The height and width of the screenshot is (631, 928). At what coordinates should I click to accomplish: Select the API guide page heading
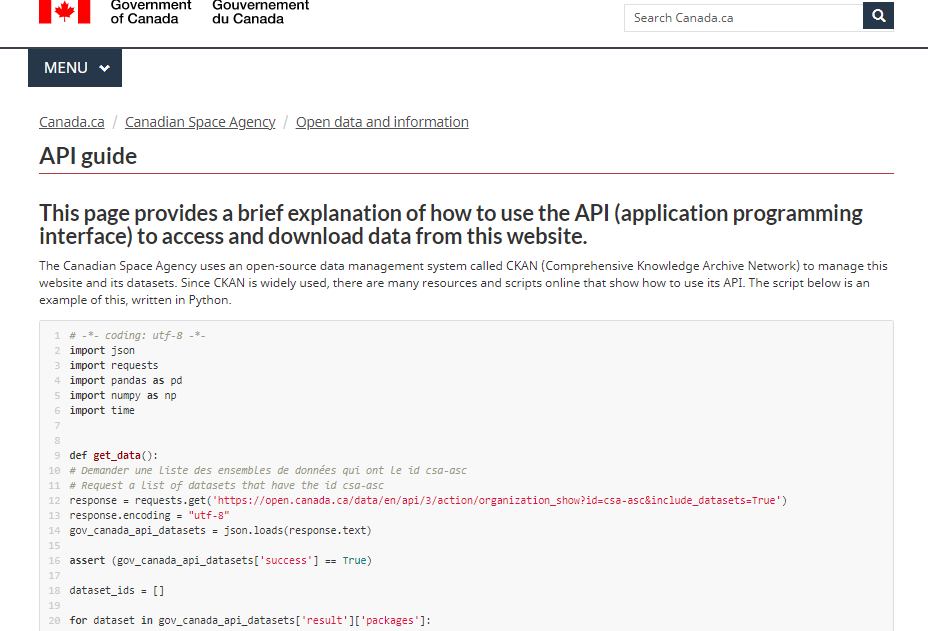pos(85,156)
